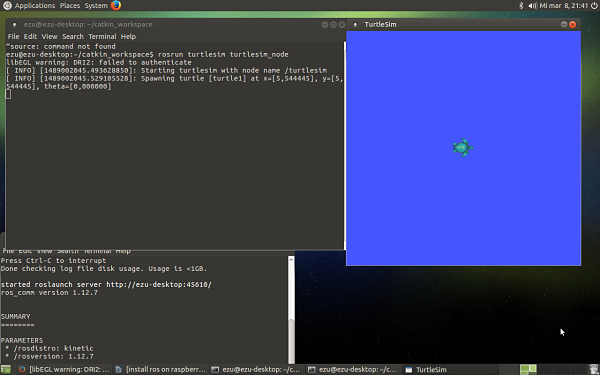The height and width of the screenshot is (375, 600).
Task: Open Search menu in catkin_workspace terminal
Action: point(73,36)
